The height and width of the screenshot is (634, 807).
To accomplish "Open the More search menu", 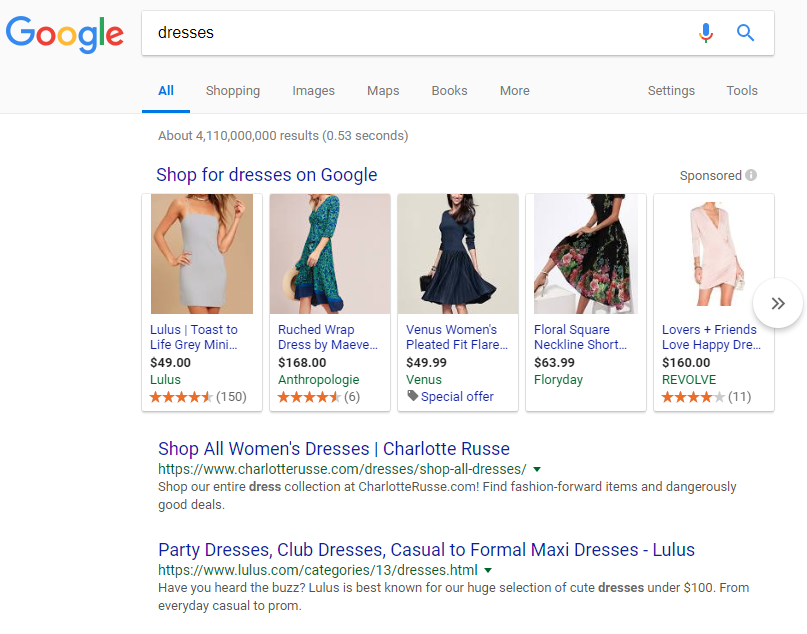I will 515,91.
